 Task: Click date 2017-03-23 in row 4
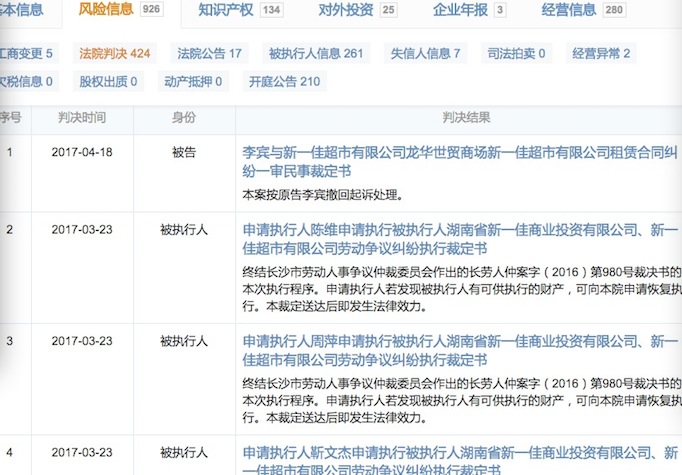pos(82,453)
